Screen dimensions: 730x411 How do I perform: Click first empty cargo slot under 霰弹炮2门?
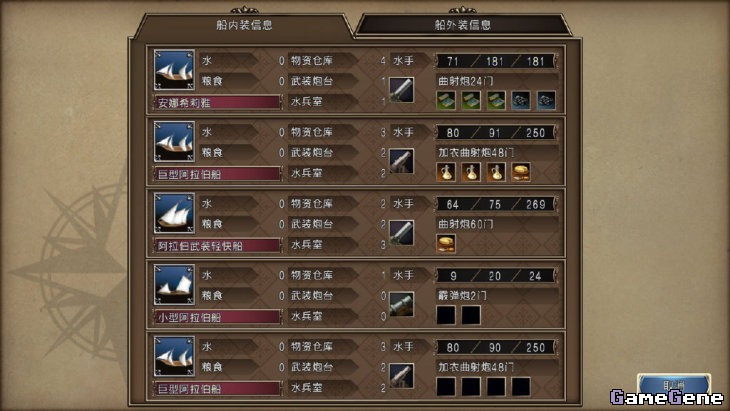pyautogui.click(x=446, y=315)
